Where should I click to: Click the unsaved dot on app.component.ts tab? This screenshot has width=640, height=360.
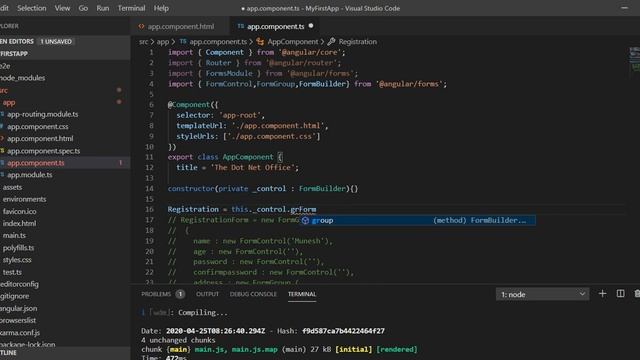click(x=311, y=26)
